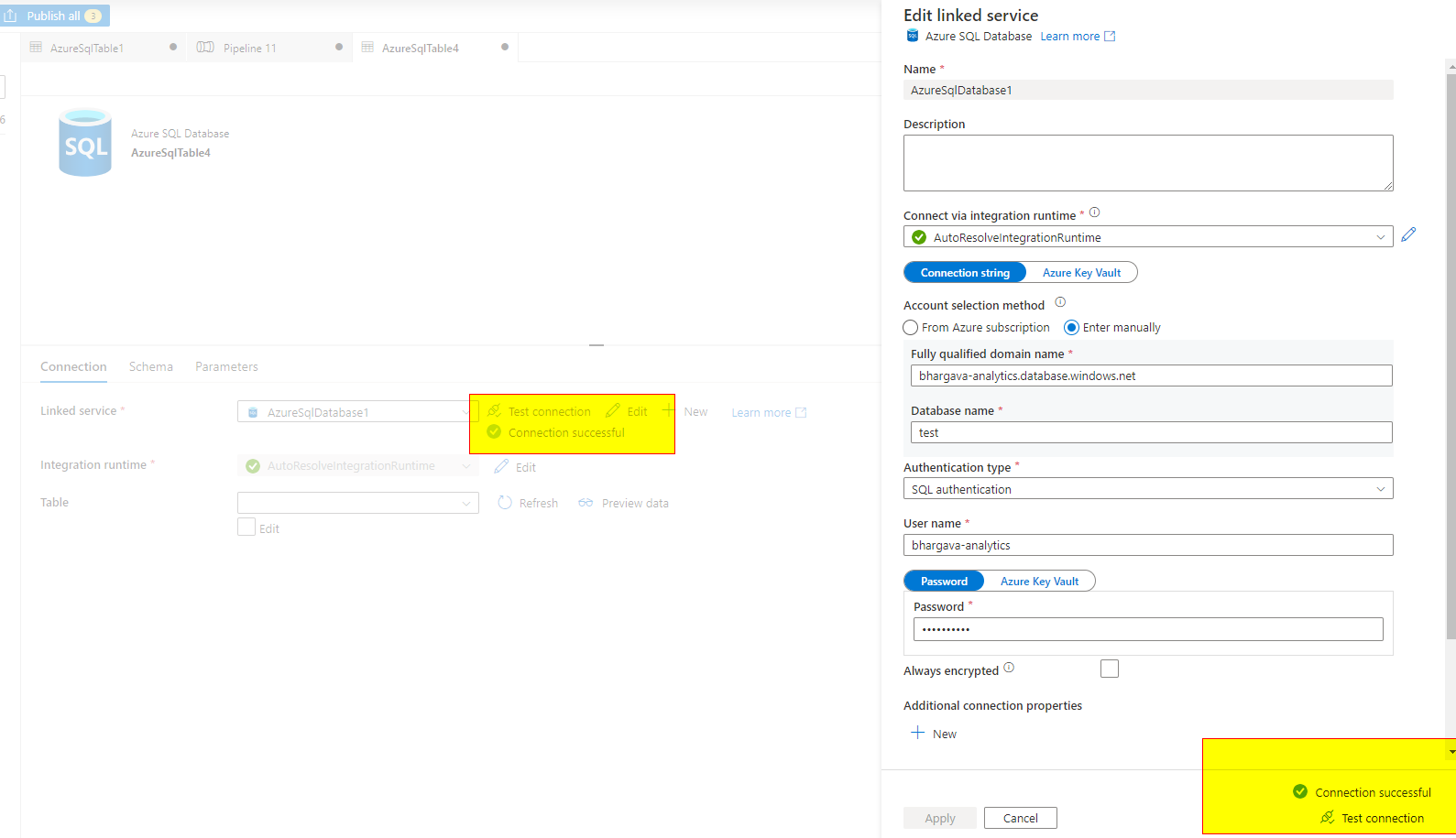Open the Authentication type dropdown
Image resolution: width=1456 pixels, height=838 pixels.
coord(1148,488)
